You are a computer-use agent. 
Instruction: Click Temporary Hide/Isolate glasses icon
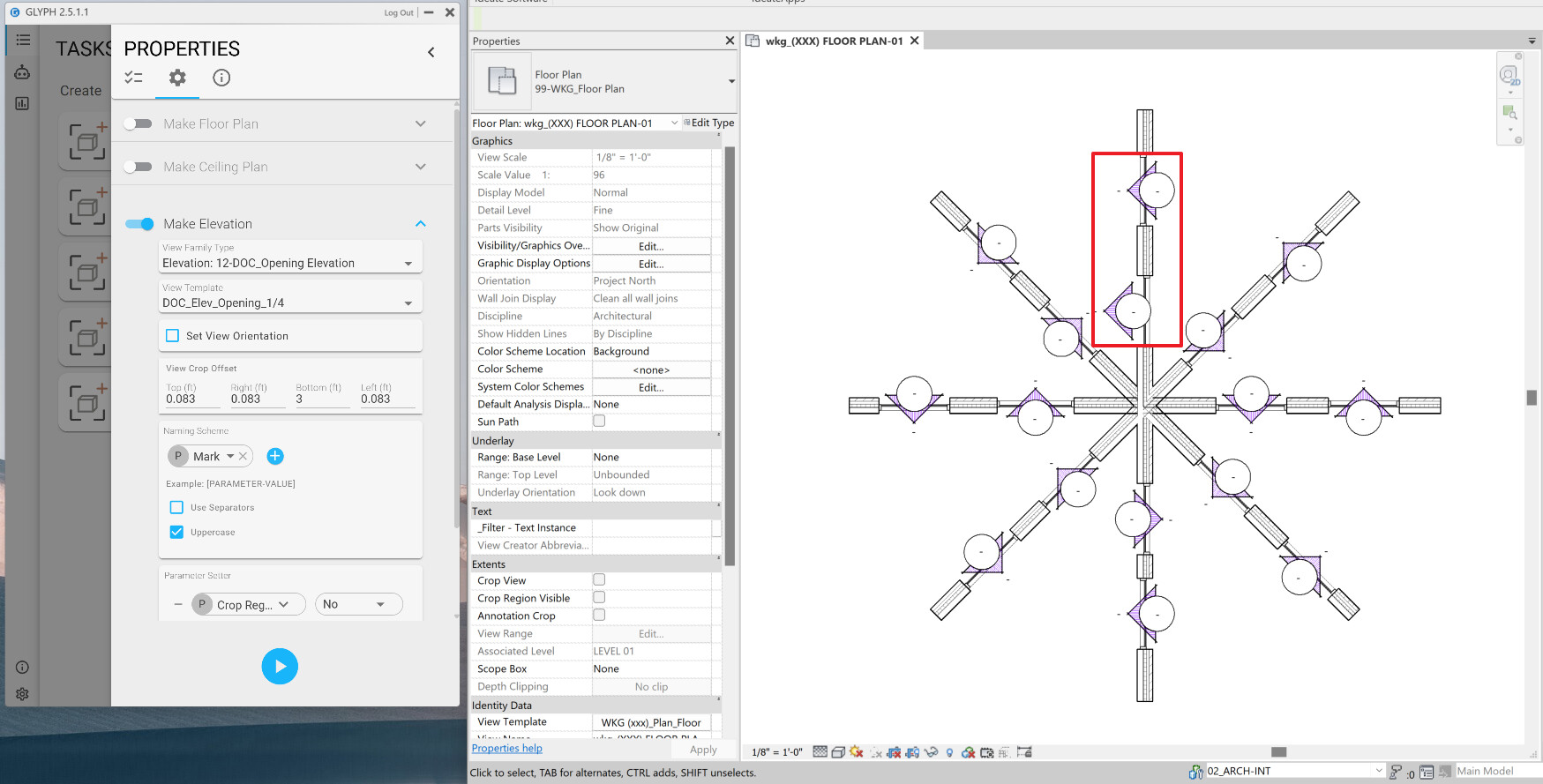coord(931,752)
